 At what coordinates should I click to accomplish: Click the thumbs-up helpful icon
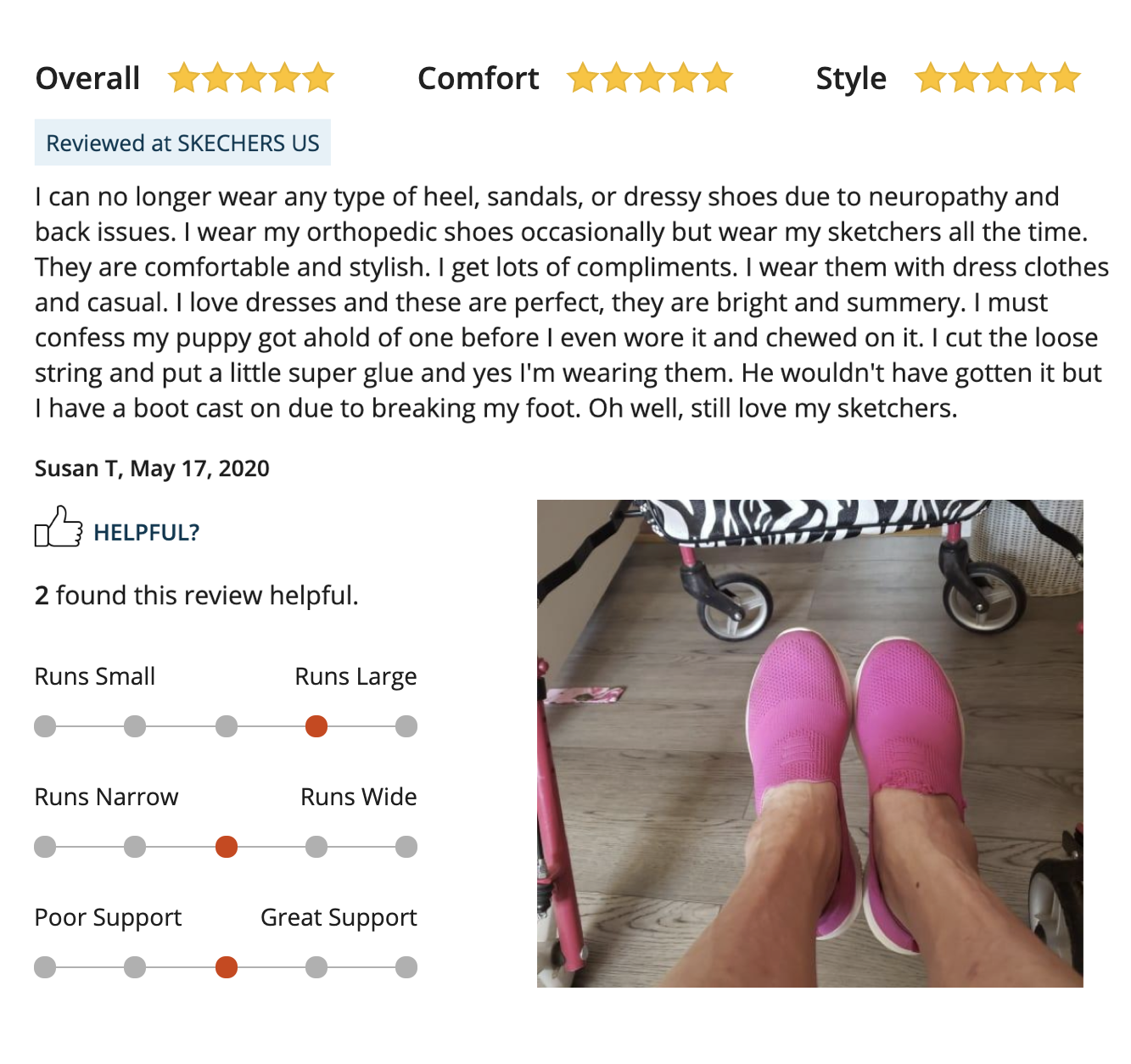[58, 528]
